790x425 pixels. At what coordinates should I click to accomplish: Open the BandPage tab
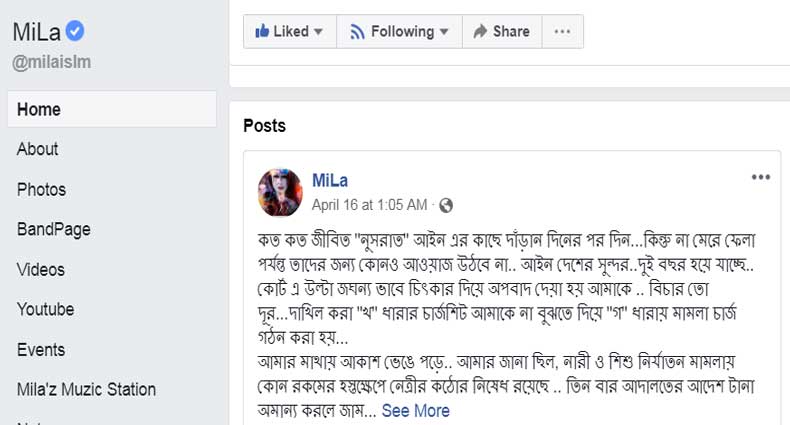click(54, 229)
